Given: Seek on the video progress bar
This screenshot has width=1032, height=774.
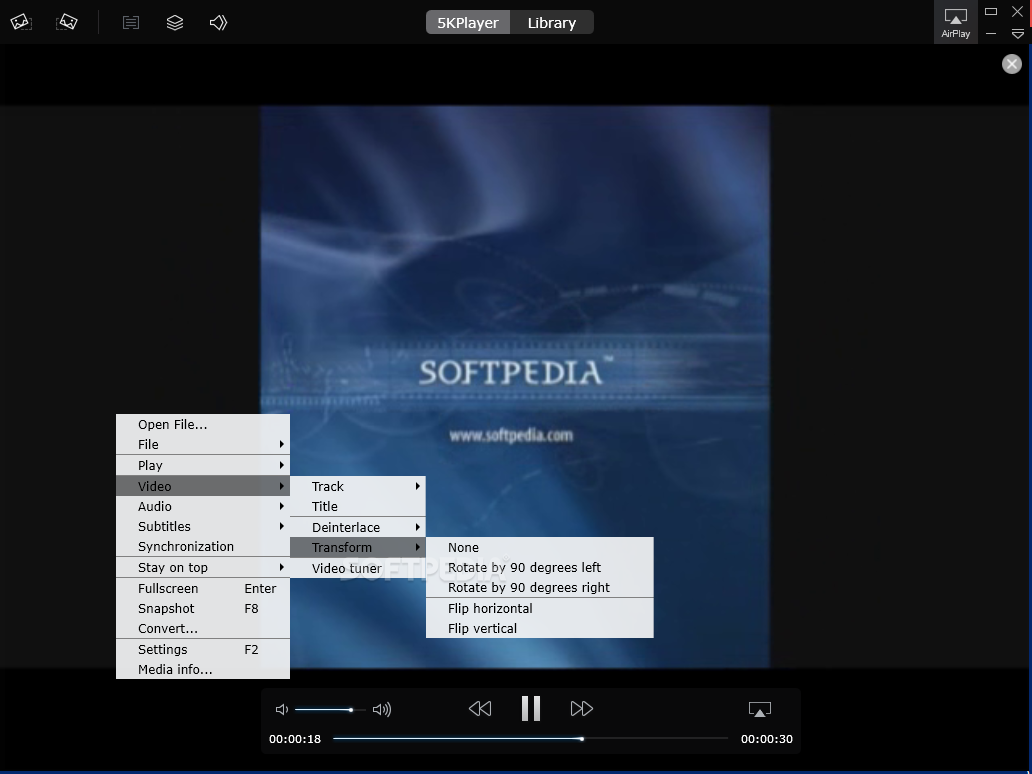Looking at the screenshot, I should [x=530, y=738].
